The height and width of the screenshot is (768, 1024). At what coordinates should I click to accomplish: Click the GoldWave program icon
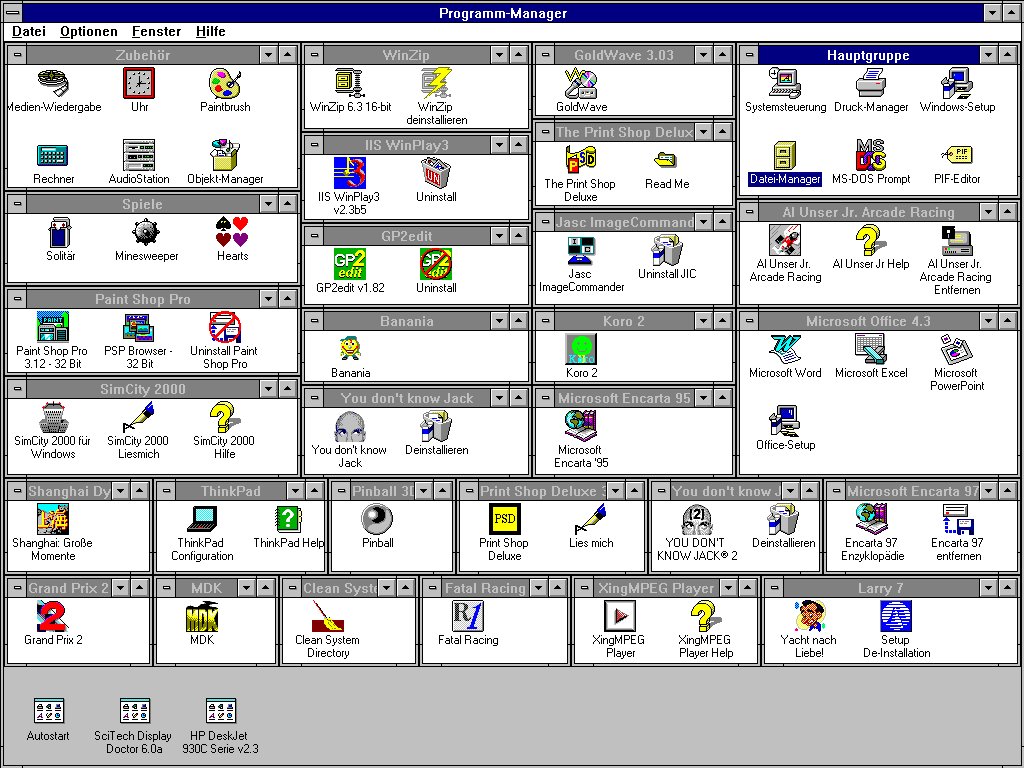581,83
